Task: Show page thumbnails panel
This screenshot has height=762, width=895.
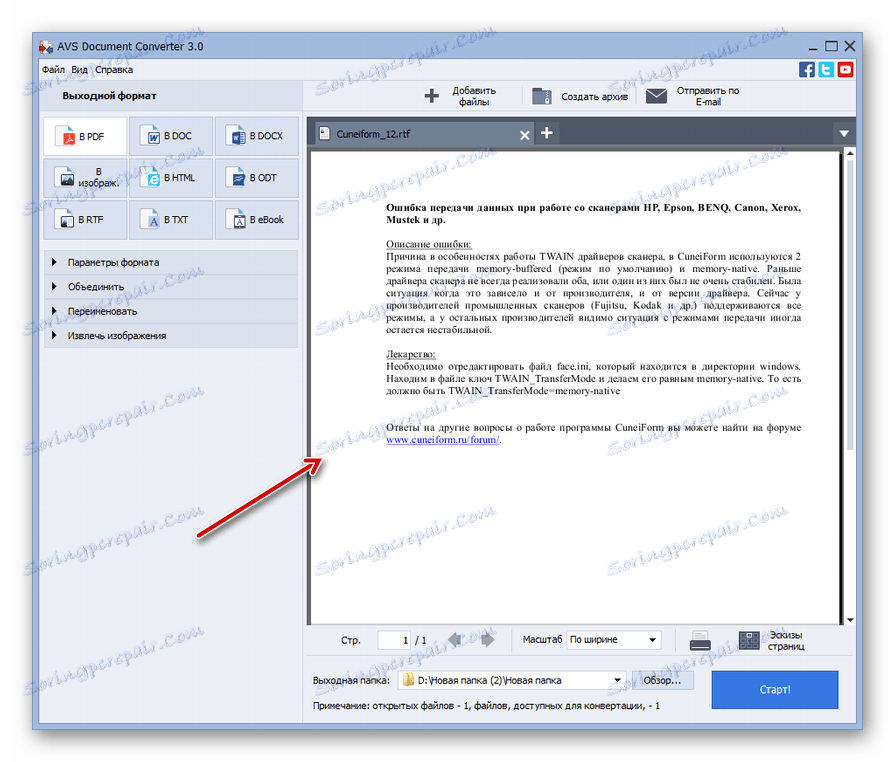Action: tap(772, 640)
